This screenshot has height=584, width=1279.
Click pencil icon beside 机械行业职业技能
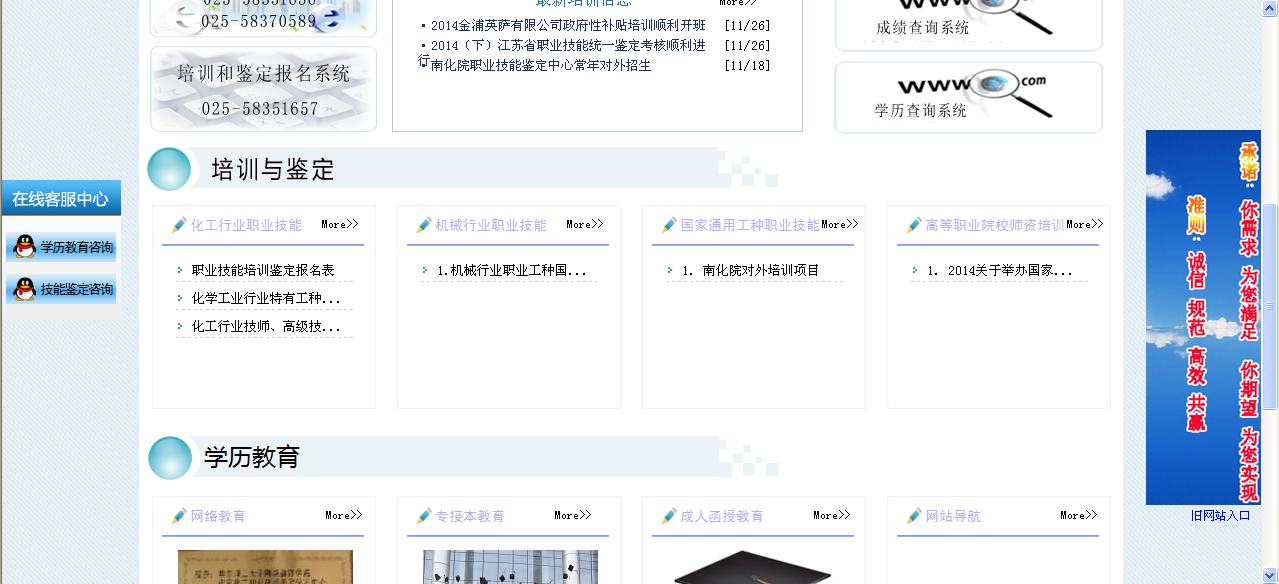424,226
